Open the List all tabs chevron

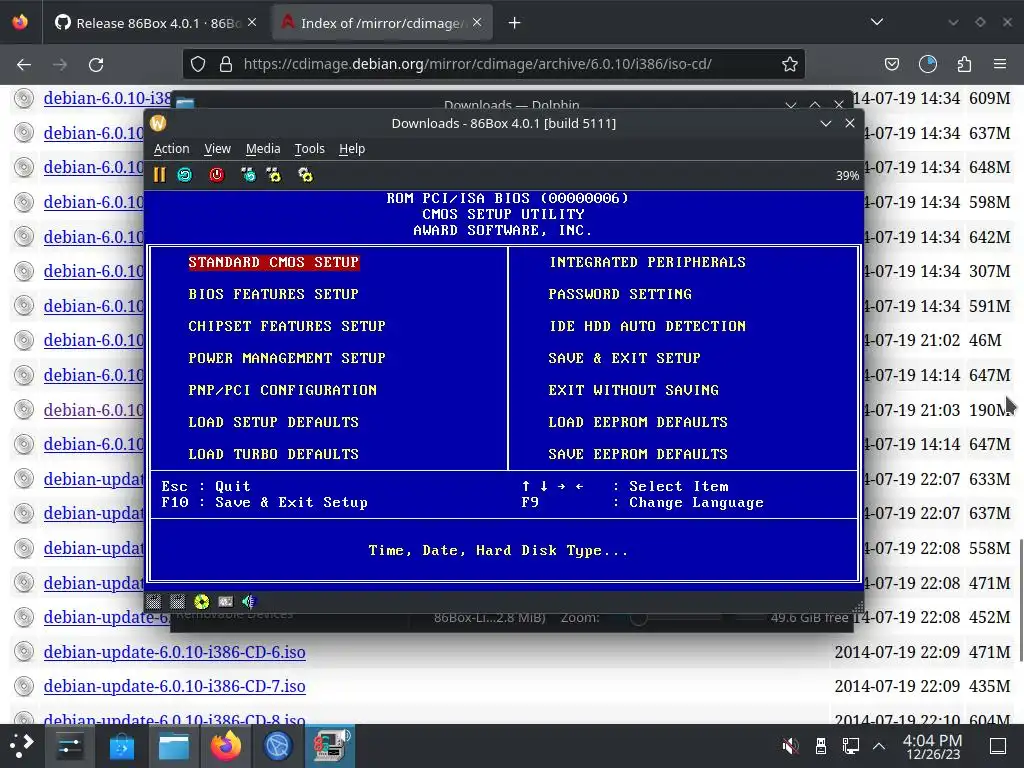pyautogui.click(x=877, y=23)
